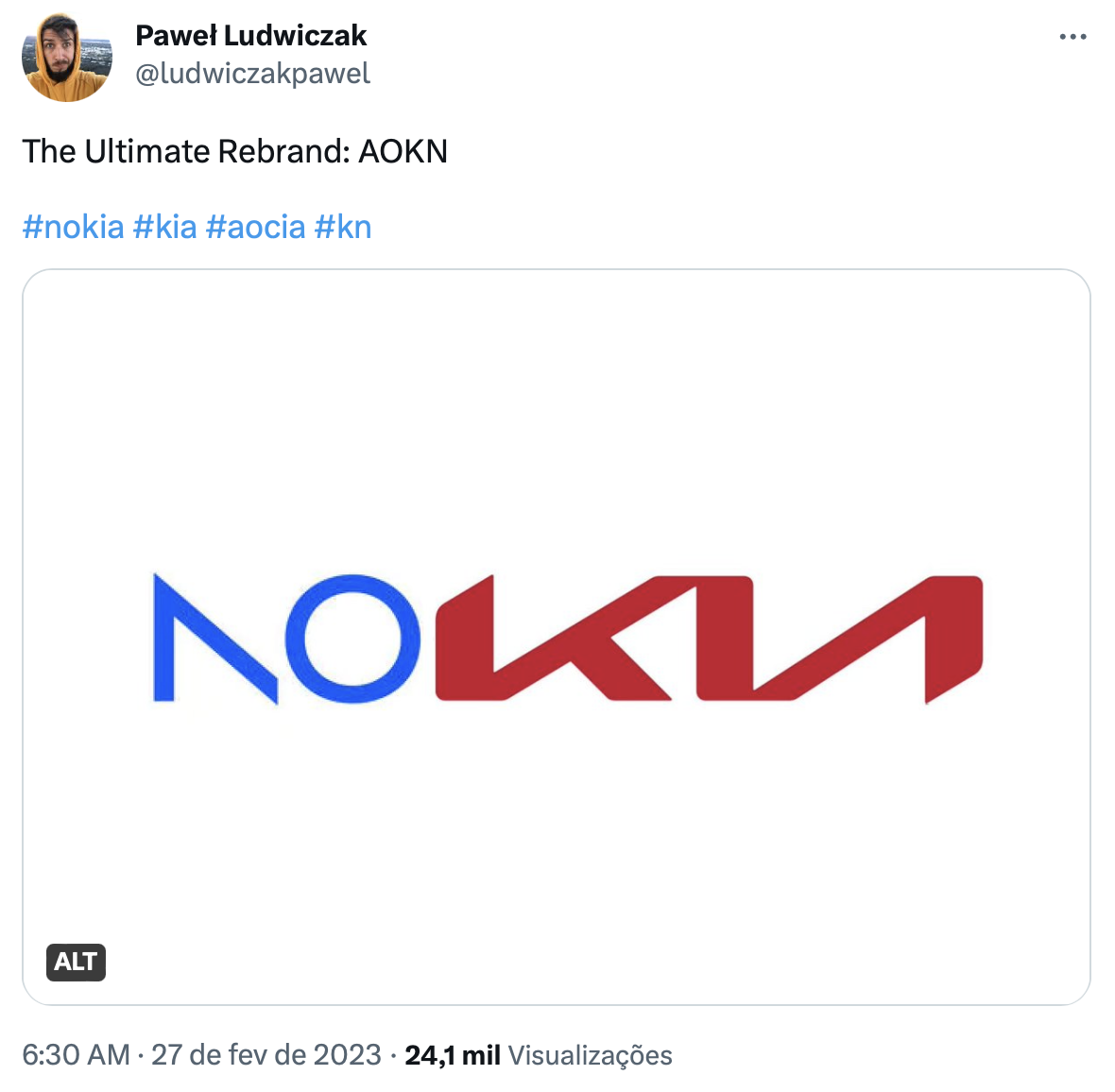Click the blue N in the logo image

(x=214, y=639)
